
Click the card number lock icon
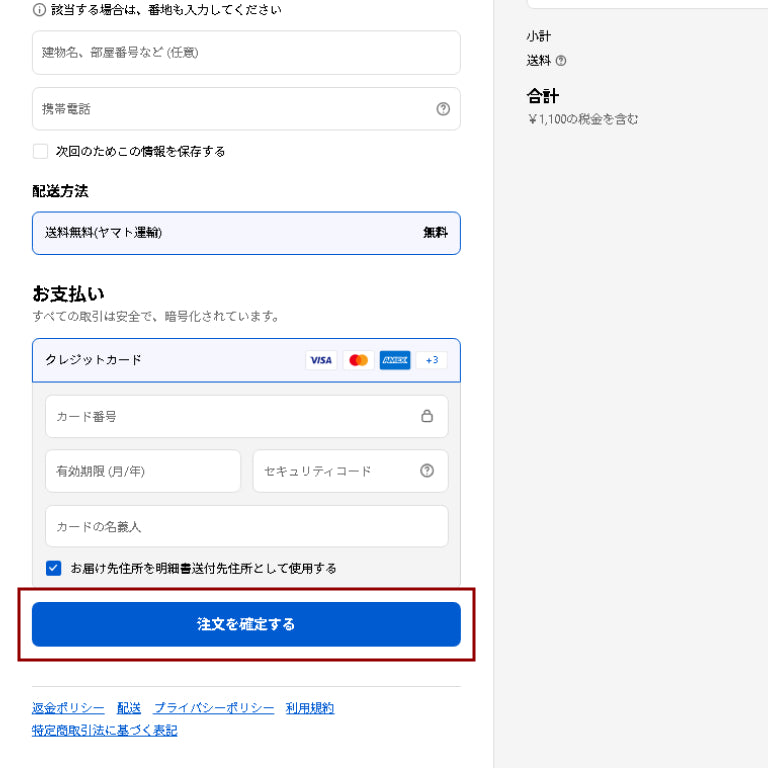coord(427,416)
